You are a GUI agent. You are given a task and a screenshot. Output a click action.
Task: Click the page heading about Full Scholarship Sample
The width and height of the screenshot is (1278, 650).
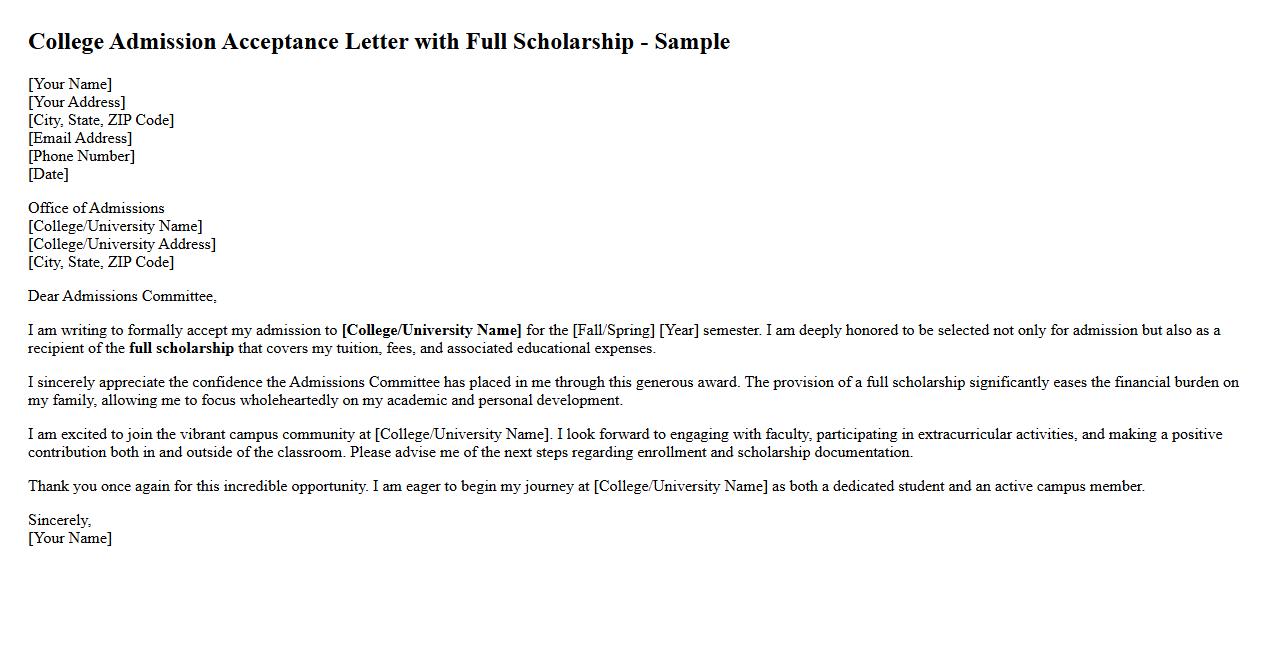(x=378, y=42)
